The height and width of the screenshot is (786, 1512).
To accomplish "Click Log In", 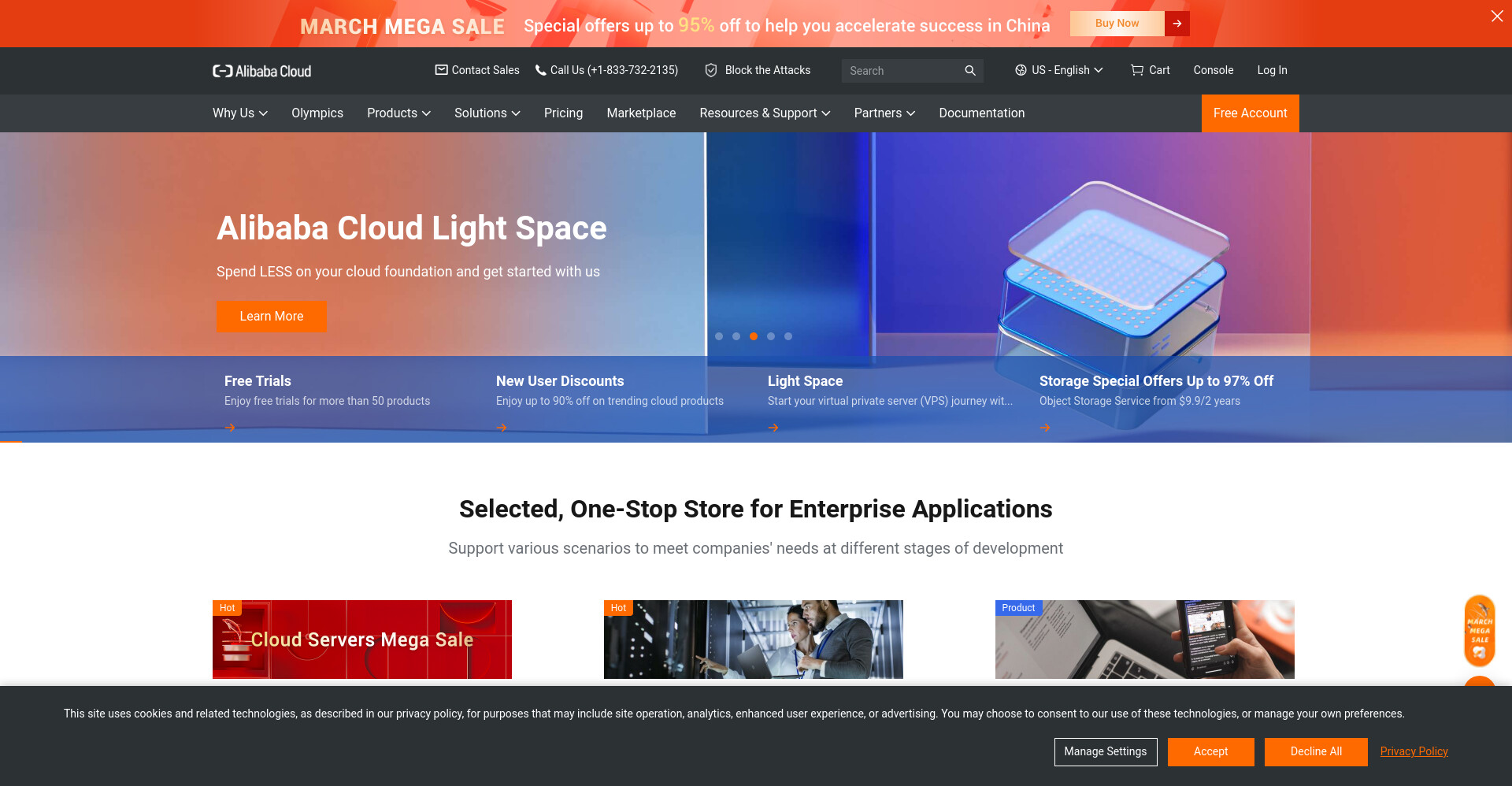I will [1272, 70].
